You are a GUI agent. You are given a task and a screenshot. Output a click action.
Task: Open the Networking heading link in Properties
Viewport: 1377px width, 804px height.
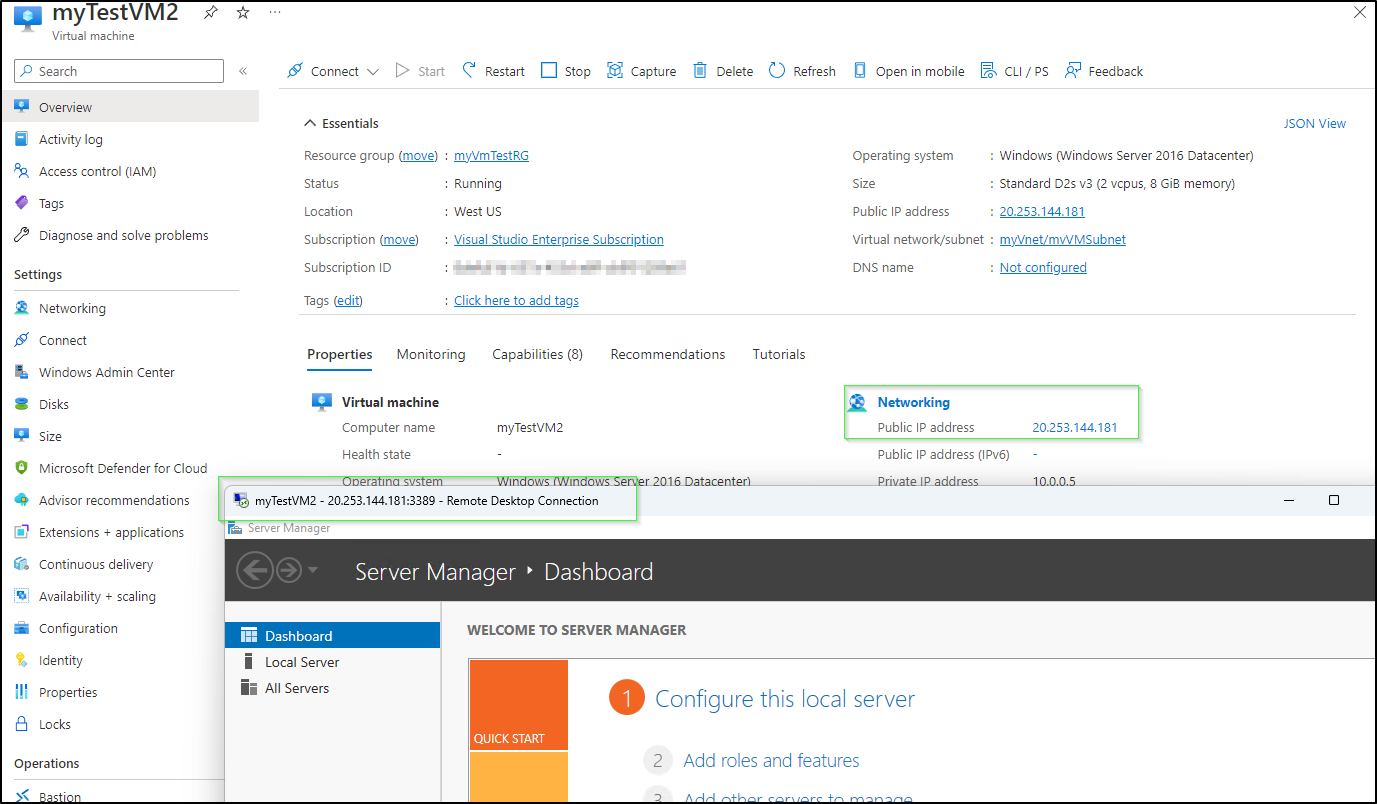pyautogui.click(x=914, y=402)
